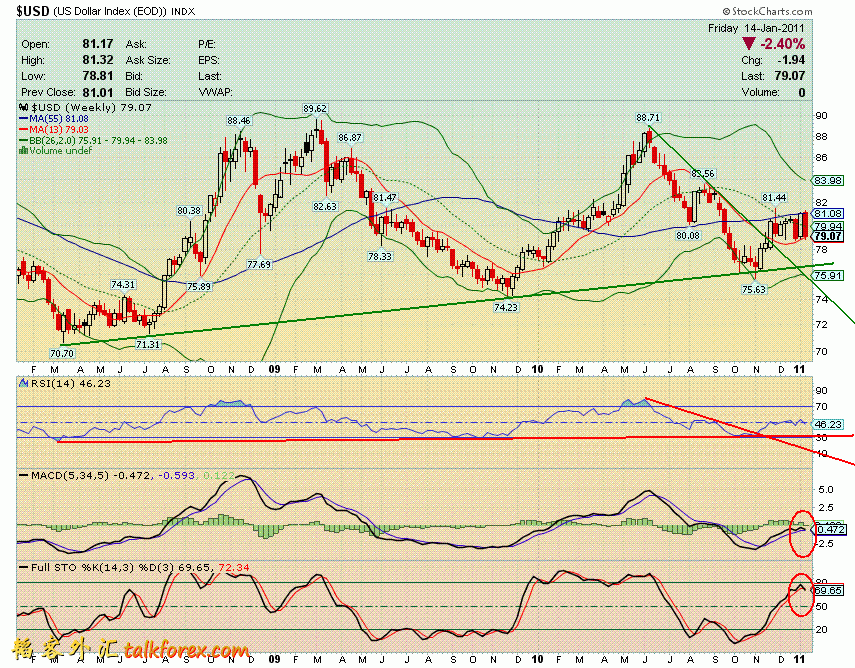Click the Chg value -1.94
Image resolution: width=855 pixels, height=668 pixels.
[791, 60]
